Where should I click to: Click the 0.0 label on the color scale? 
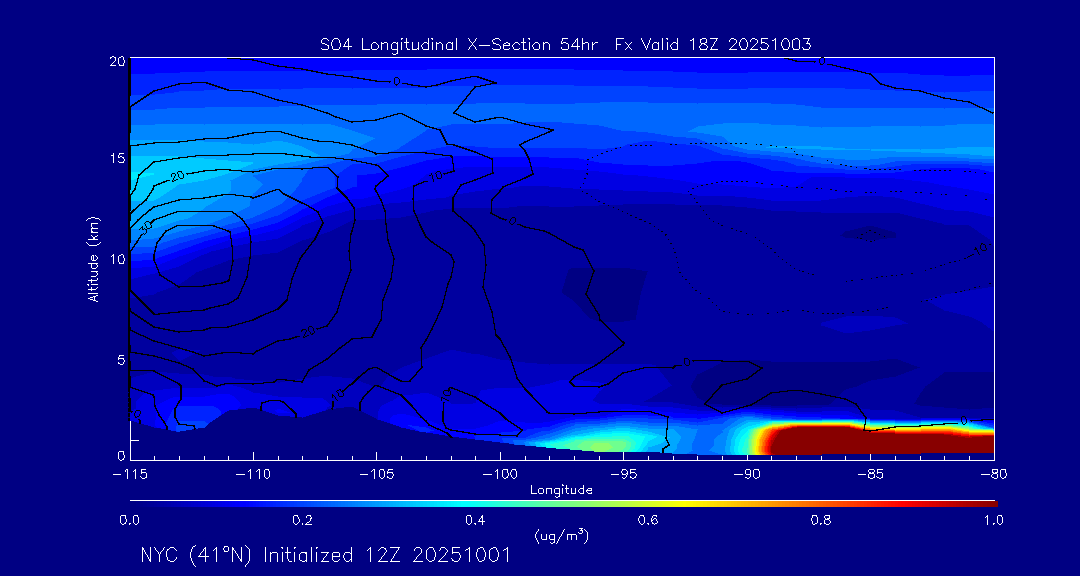(x=129, y=520)
